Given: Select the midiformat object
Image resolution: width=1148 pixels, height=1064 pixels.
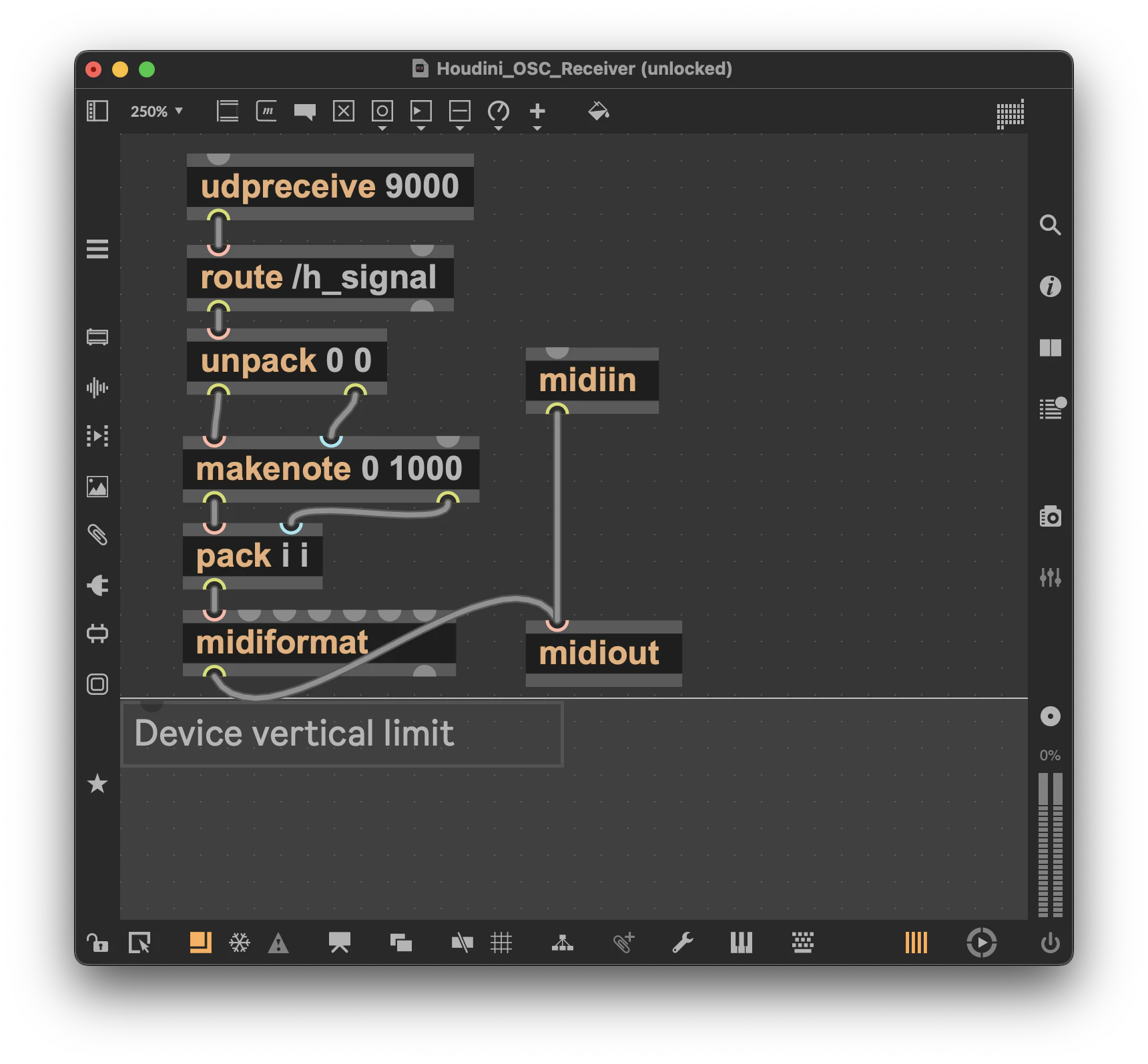Looking at the screenshot, I should click(x=320, y=643).
